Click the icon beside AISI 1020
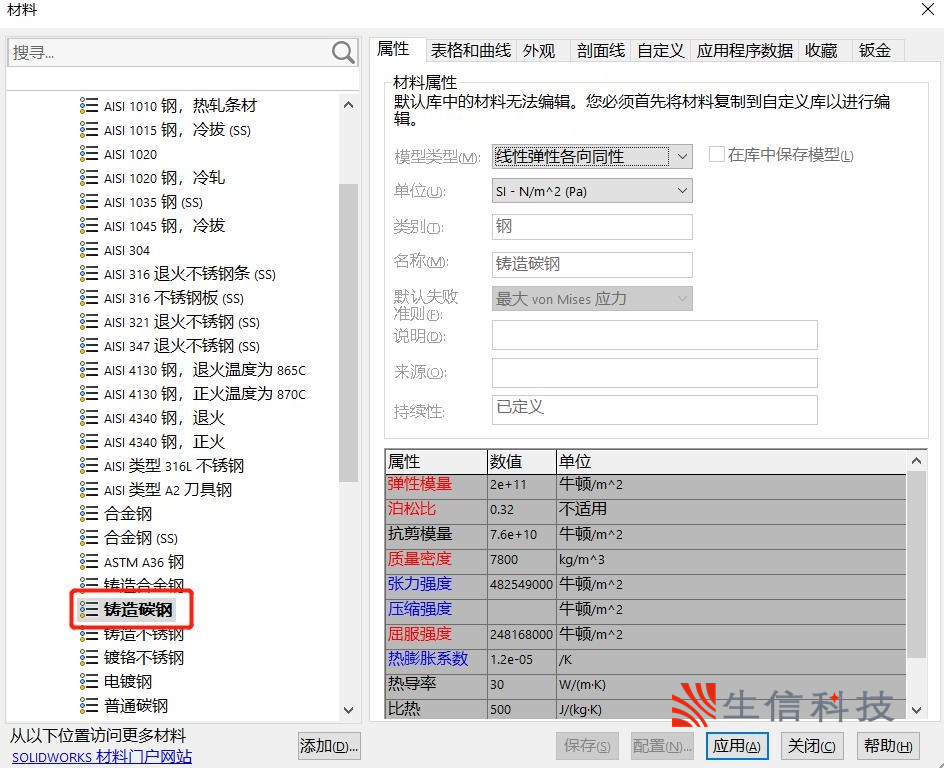944x768 pixels. click(x=88, y=153)
